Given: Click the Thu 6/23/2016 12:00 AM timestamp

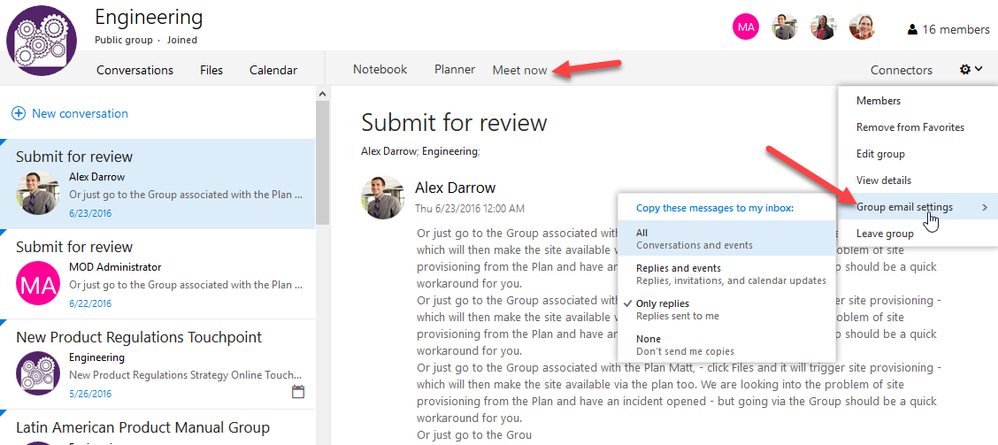Looking at the screenshot, I should point(470,208).
